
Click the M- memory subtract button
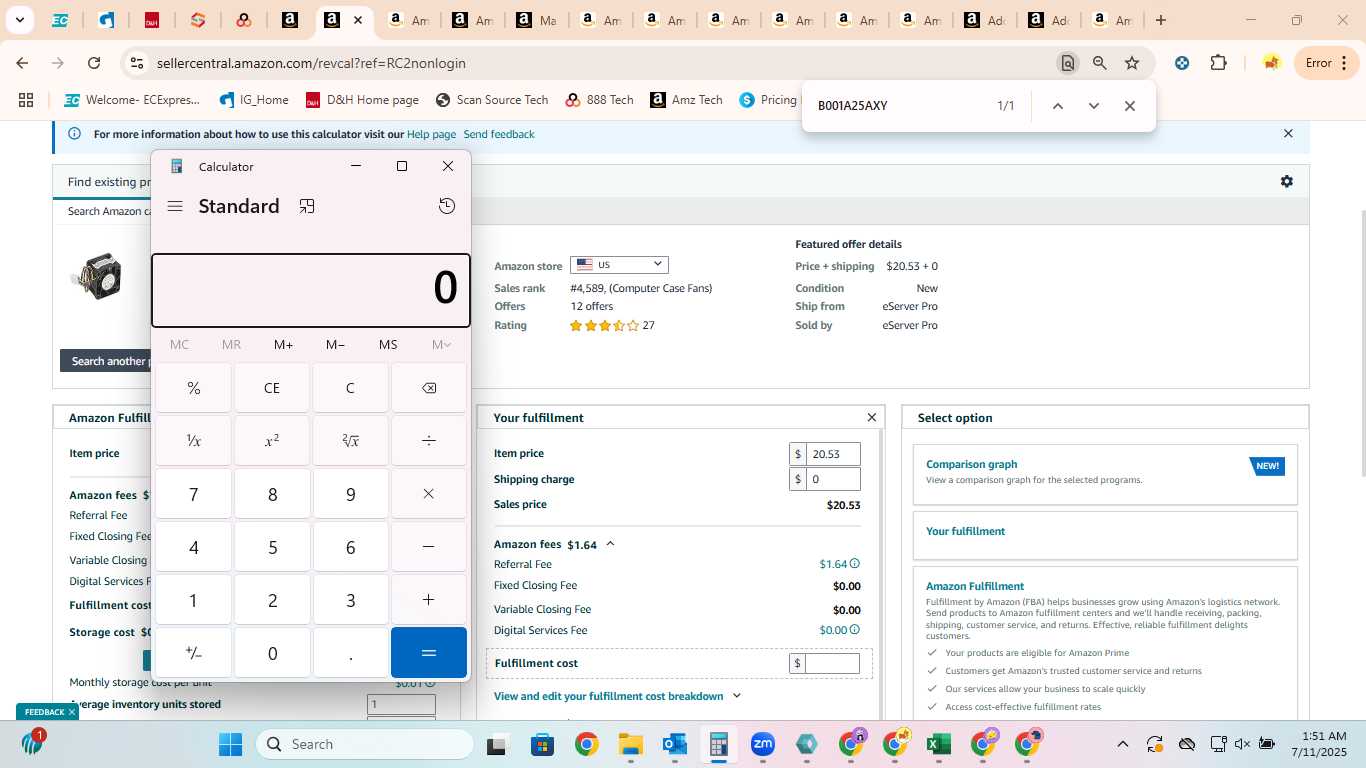(336, 344)
